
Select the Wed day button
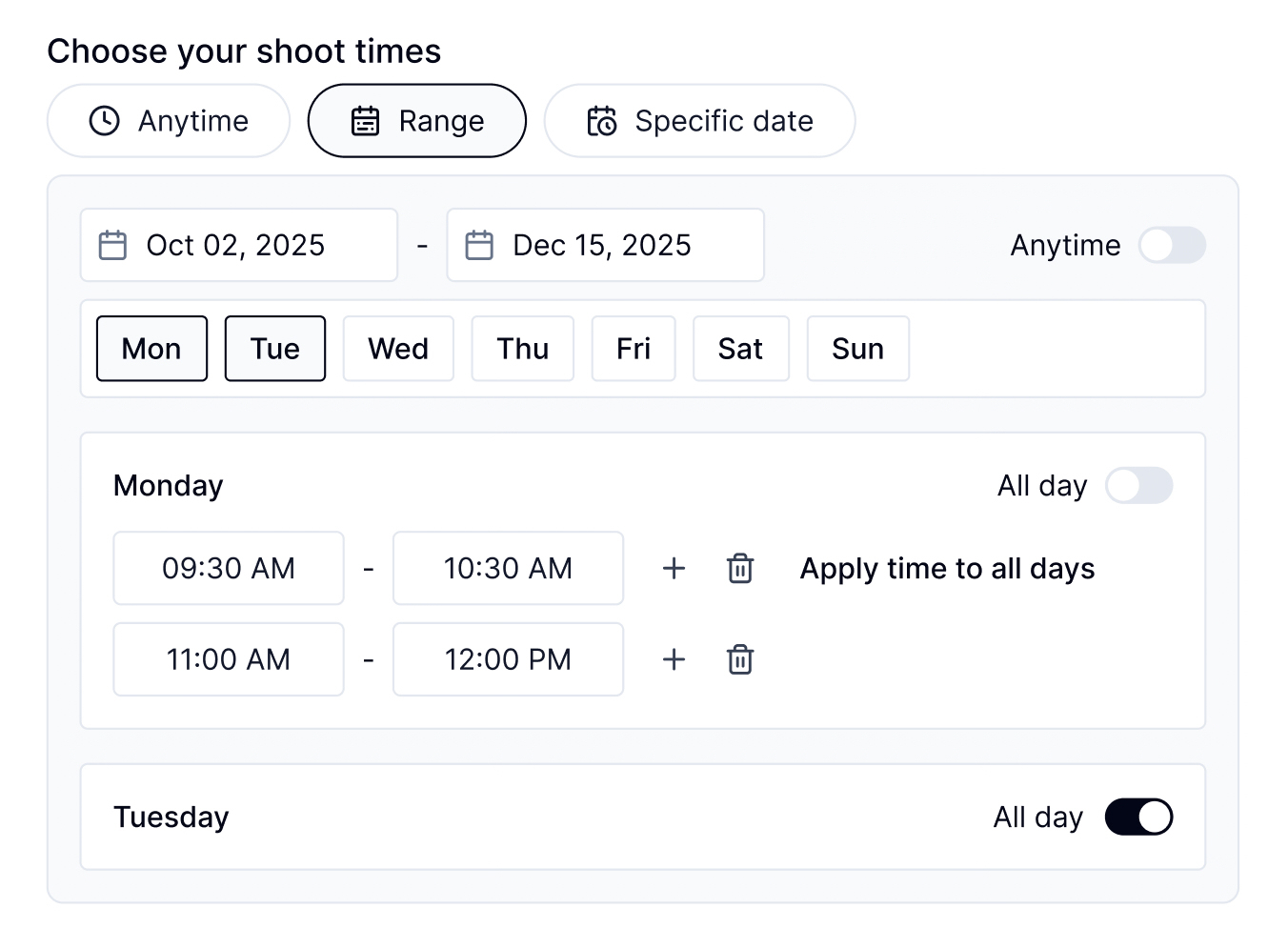398,349
